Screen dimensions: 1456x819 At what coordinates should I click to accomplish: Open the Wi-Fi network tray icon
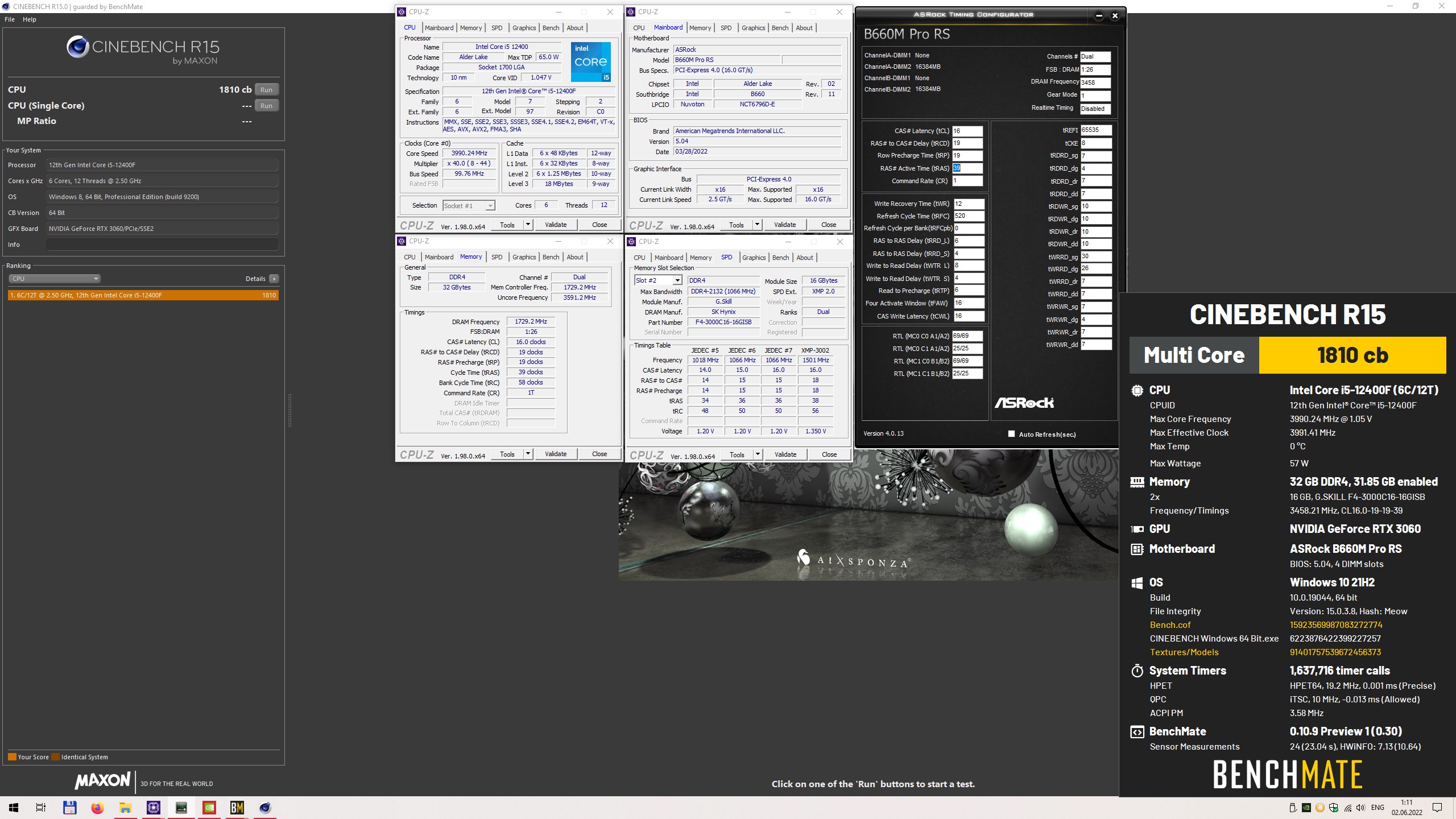point(1347,808)
